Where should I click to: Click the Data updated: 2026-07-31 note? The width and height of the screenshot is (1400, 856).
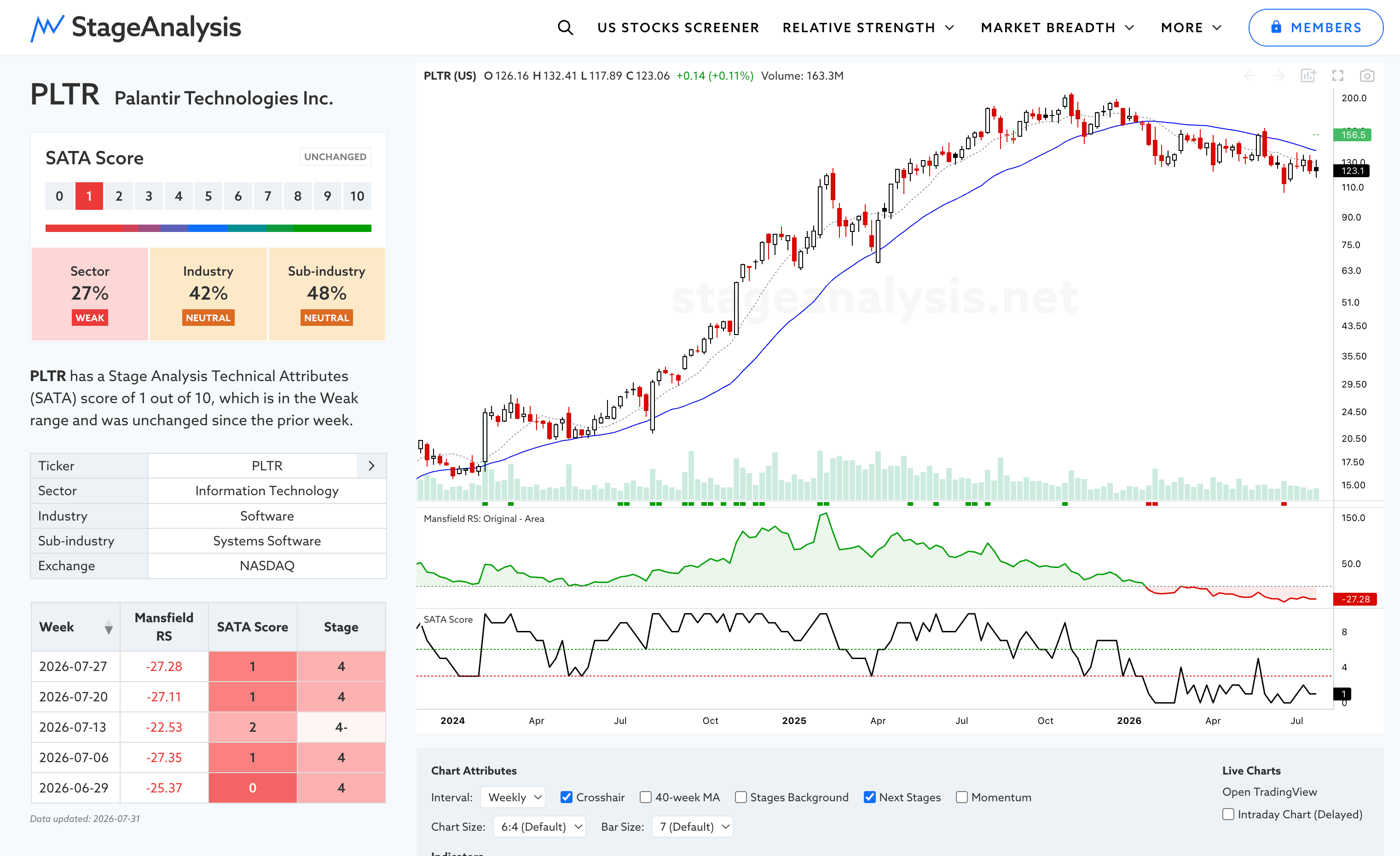pos(85,819)
